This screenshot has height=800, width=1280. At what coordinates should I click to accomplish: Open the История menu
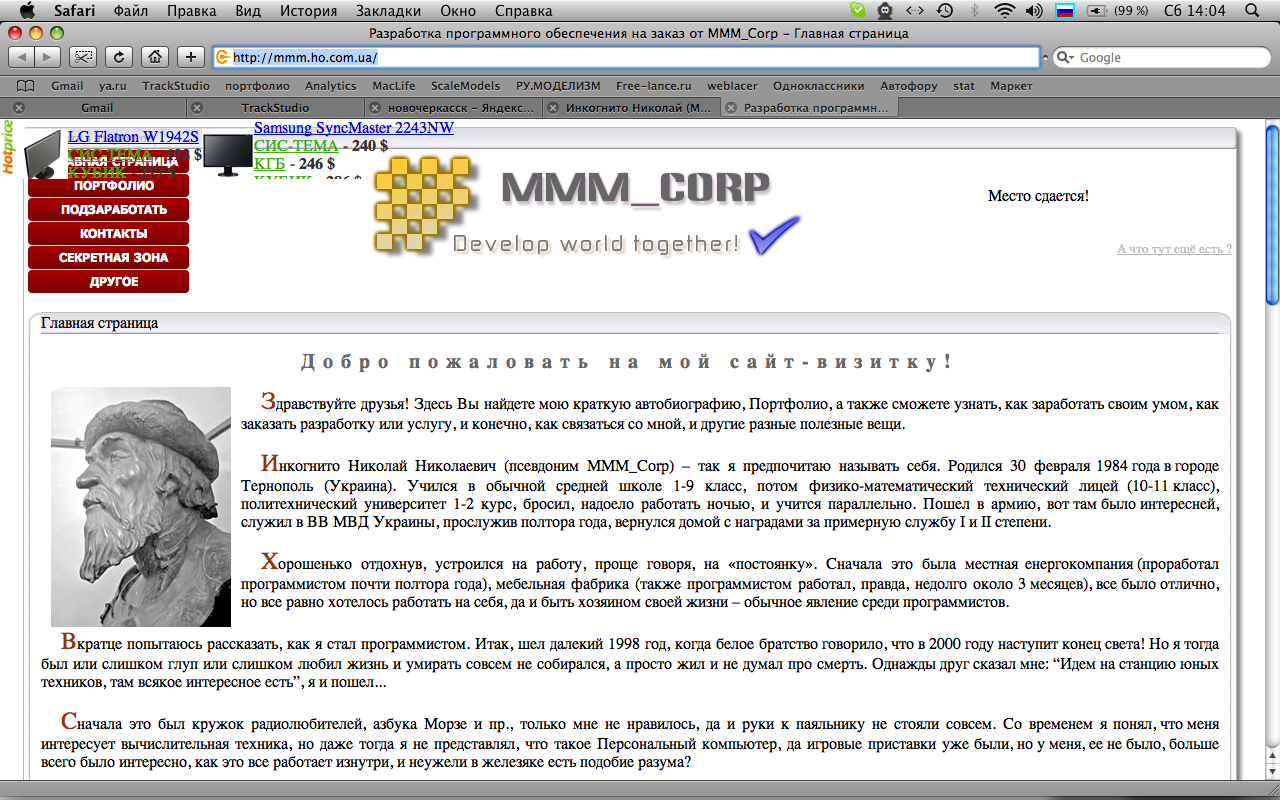(x=309, y=11)
